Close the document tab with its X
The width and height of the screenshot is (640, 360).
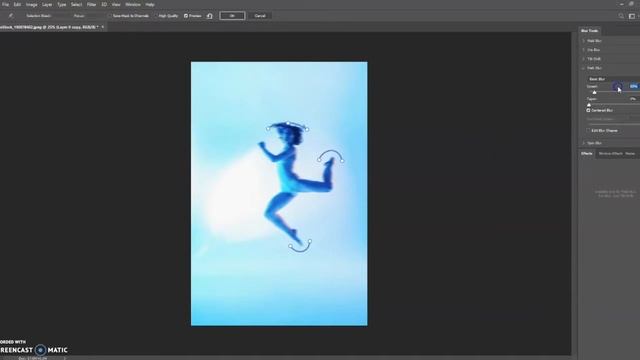point(103,27)
